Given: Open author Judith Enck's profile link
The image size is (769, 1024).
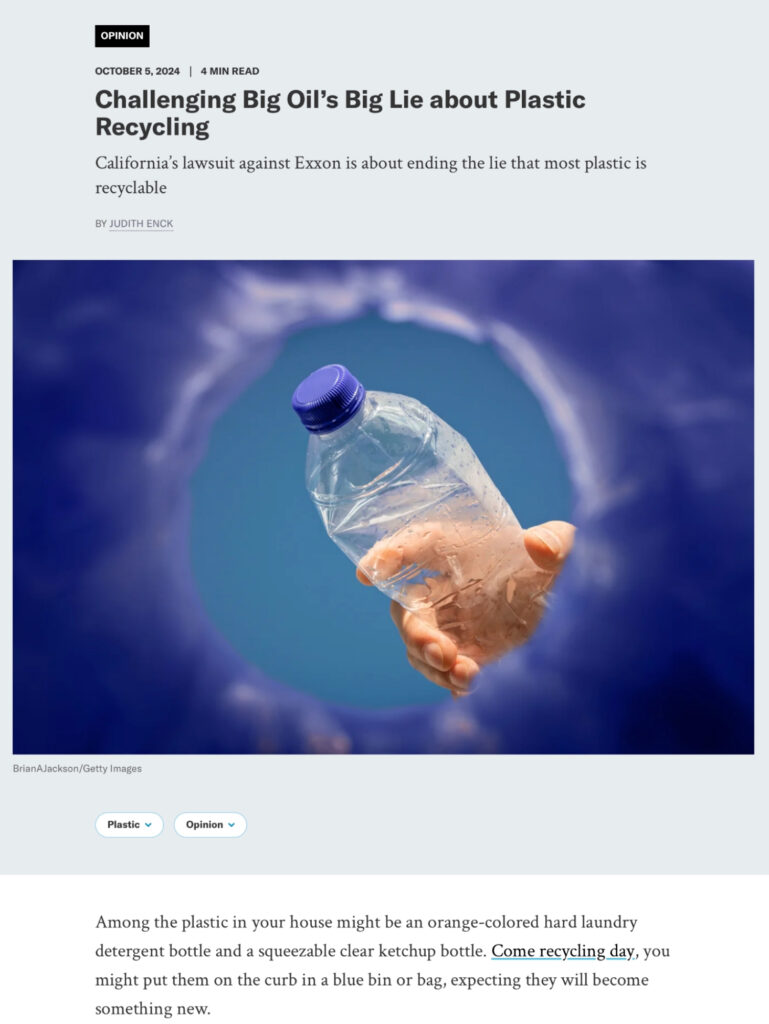Looking at the screenshot, I should (141, 223).
